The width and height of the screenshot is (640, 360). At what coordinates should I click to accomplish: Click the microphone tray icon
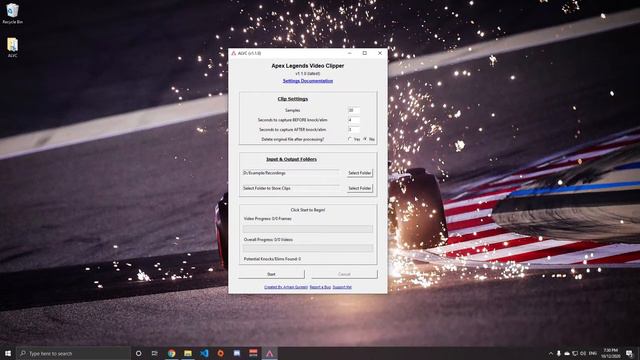tap(559, 353)
